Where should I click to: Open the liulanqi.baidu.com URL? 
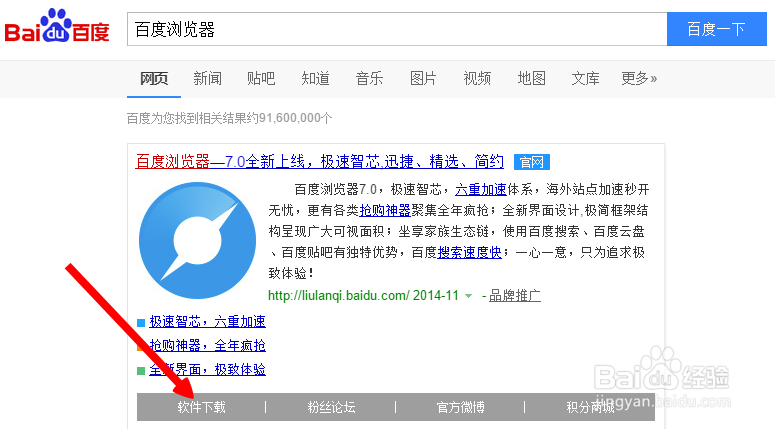(339, 296)
